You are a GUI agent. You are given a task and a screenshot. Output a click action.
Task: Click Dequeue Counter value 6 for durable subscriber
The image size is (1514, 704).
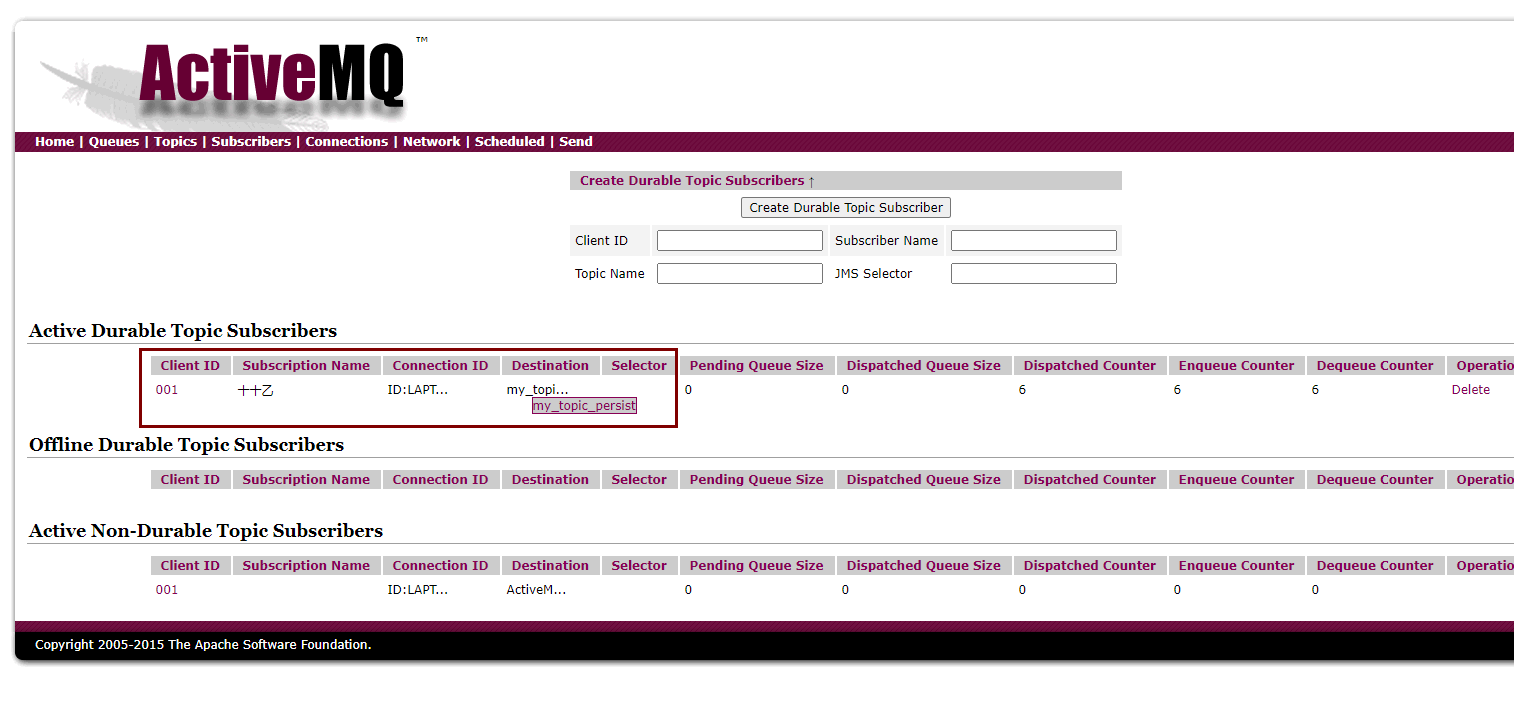pos(1315,390)
